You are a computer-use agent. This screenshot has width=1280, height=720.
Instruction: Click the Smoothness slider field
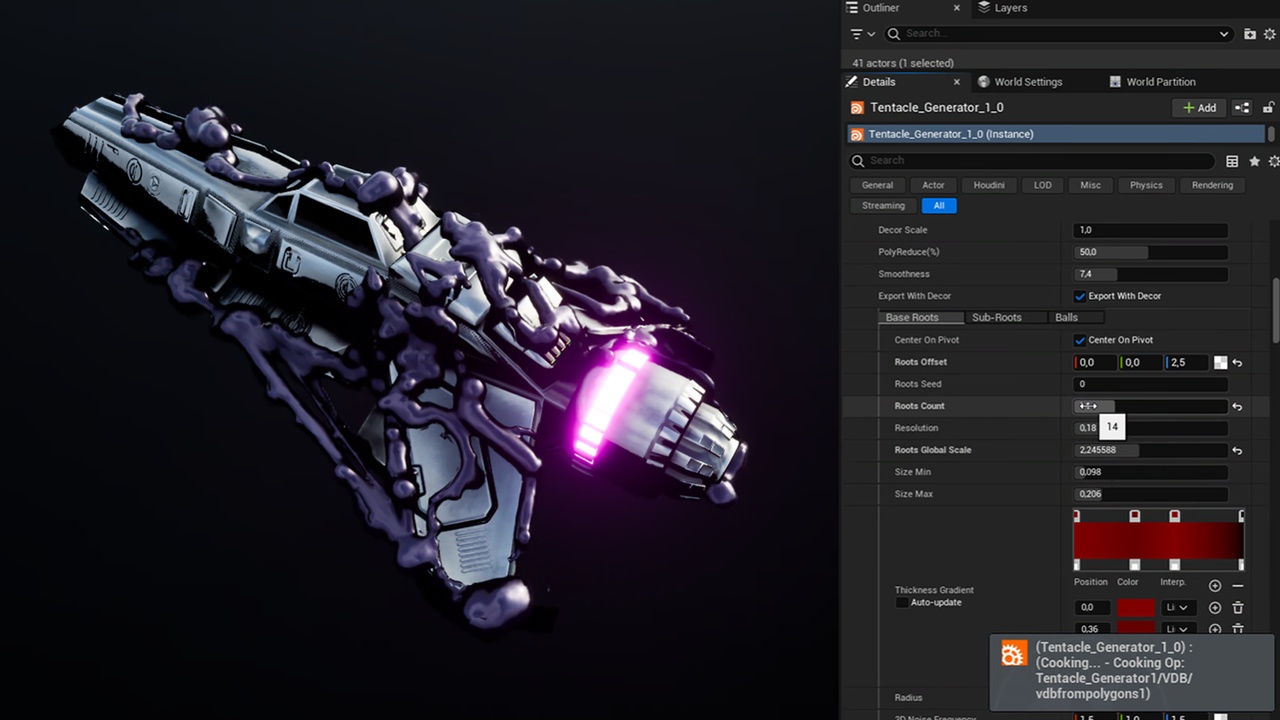(1151, 274)
